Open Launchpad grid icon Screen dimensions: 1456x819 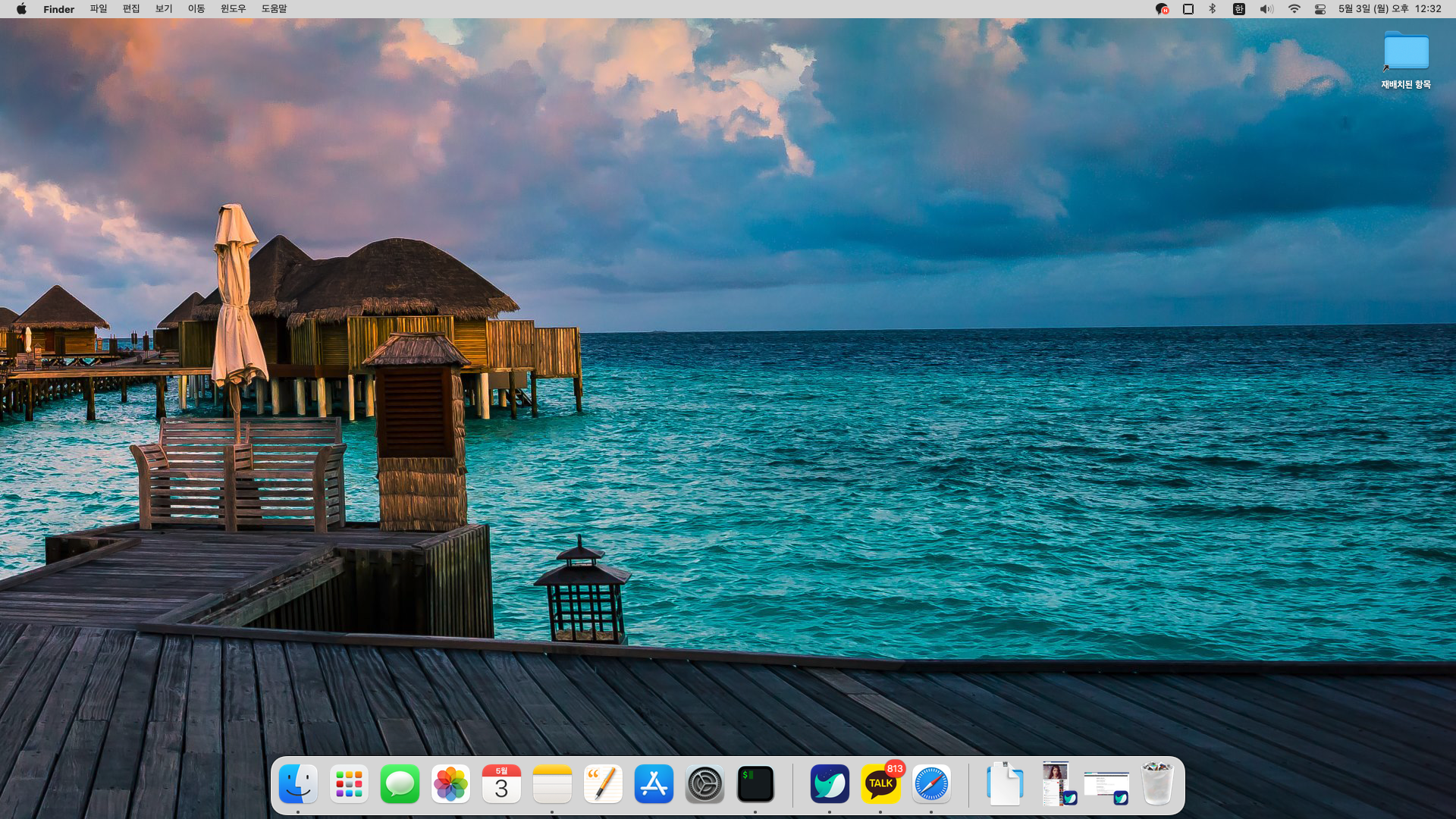(x=349, y=784)
